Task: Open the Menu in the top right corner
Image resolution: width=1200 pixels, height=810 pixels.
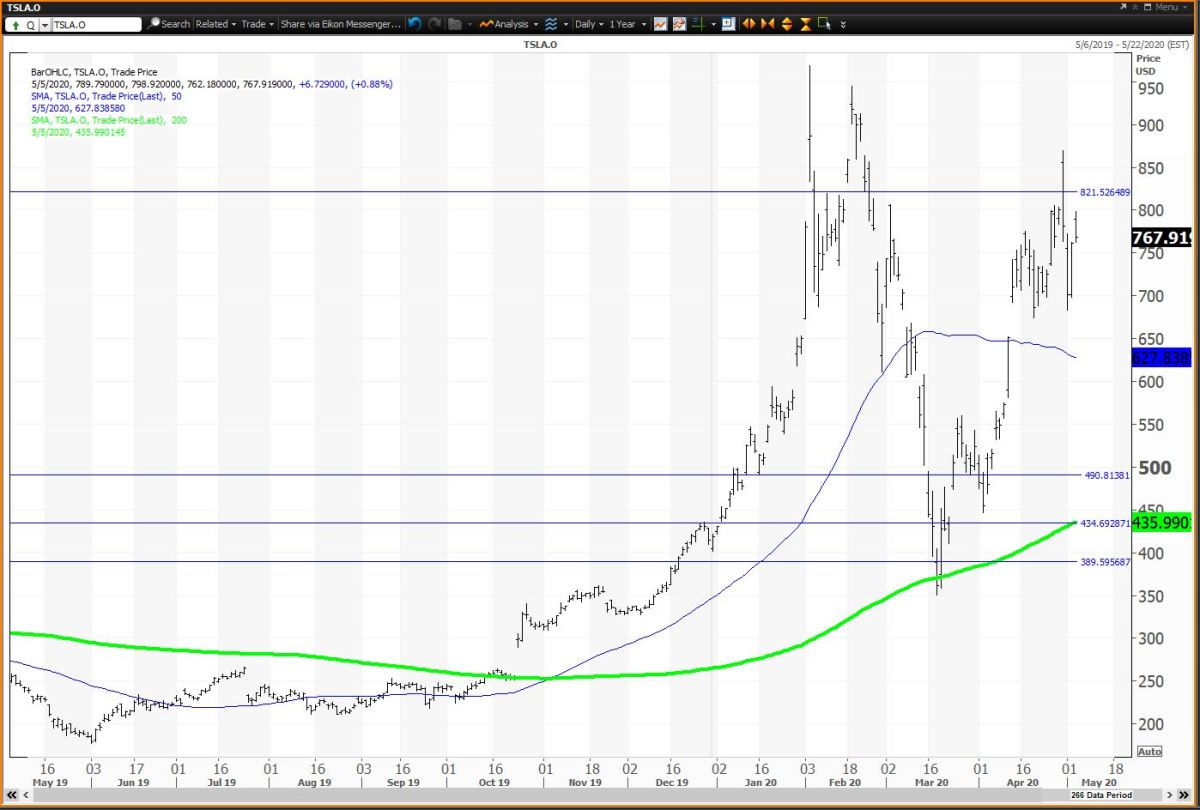Action: pyautogui.click(x=1167, y=6)
